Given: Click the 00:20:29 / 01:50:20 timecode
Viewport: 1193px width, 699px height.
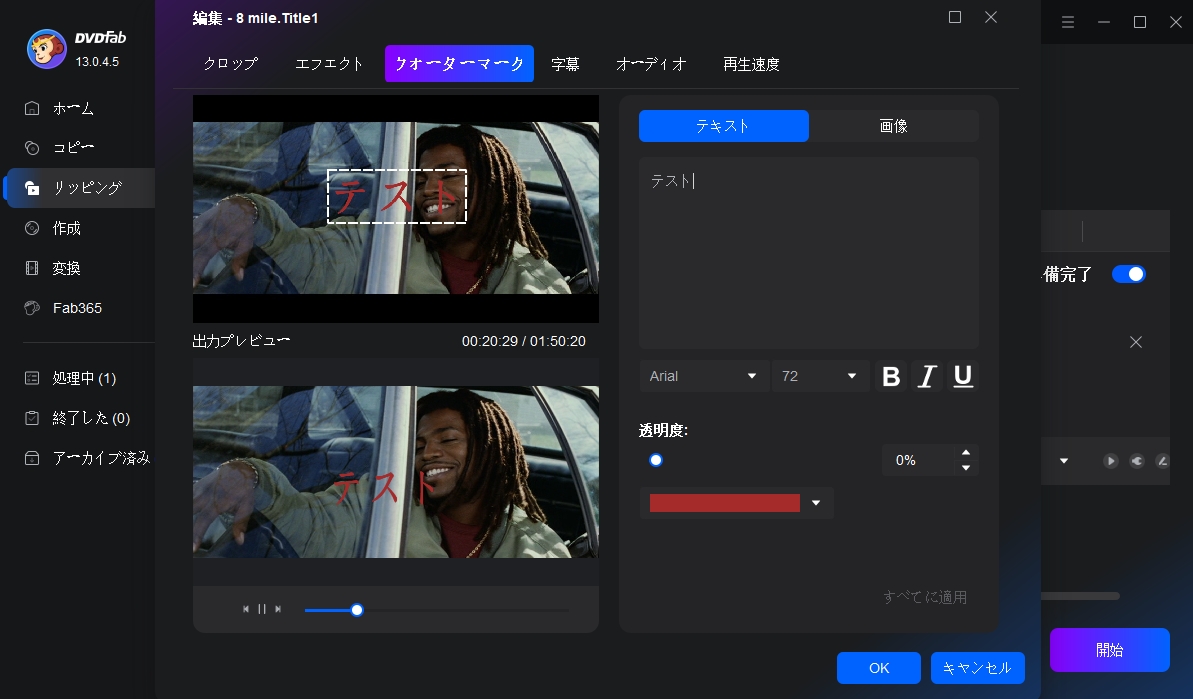Looking at the screenshot, I should pos(523,342).
